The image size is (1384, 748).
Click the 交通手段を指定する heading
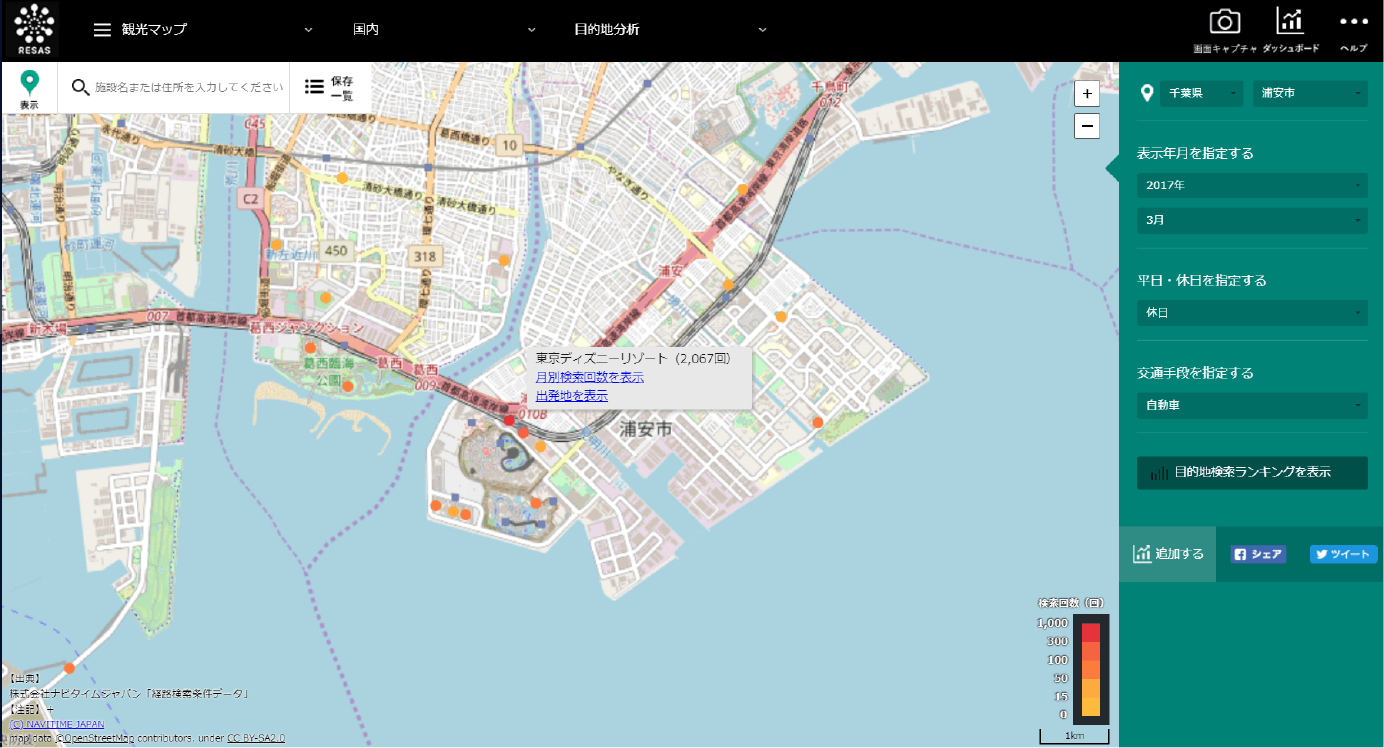(x=1195, y=373)
